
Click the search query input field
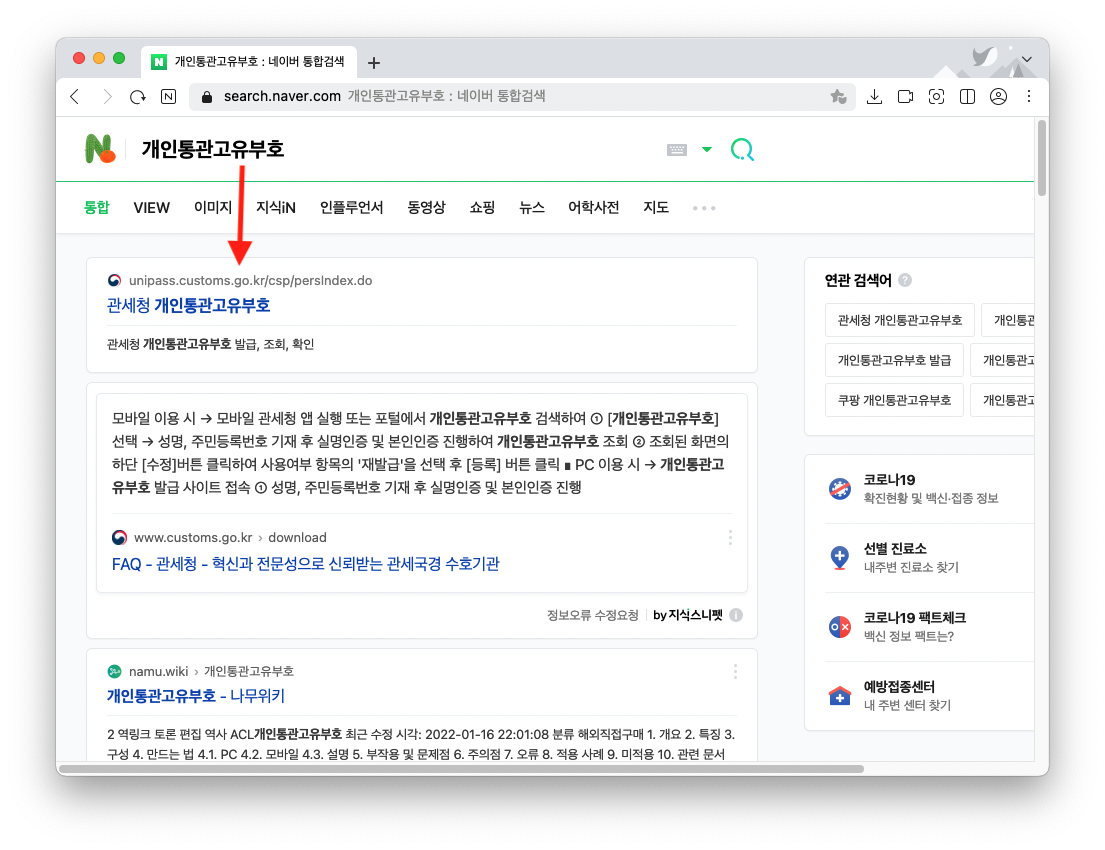point(395,149)
